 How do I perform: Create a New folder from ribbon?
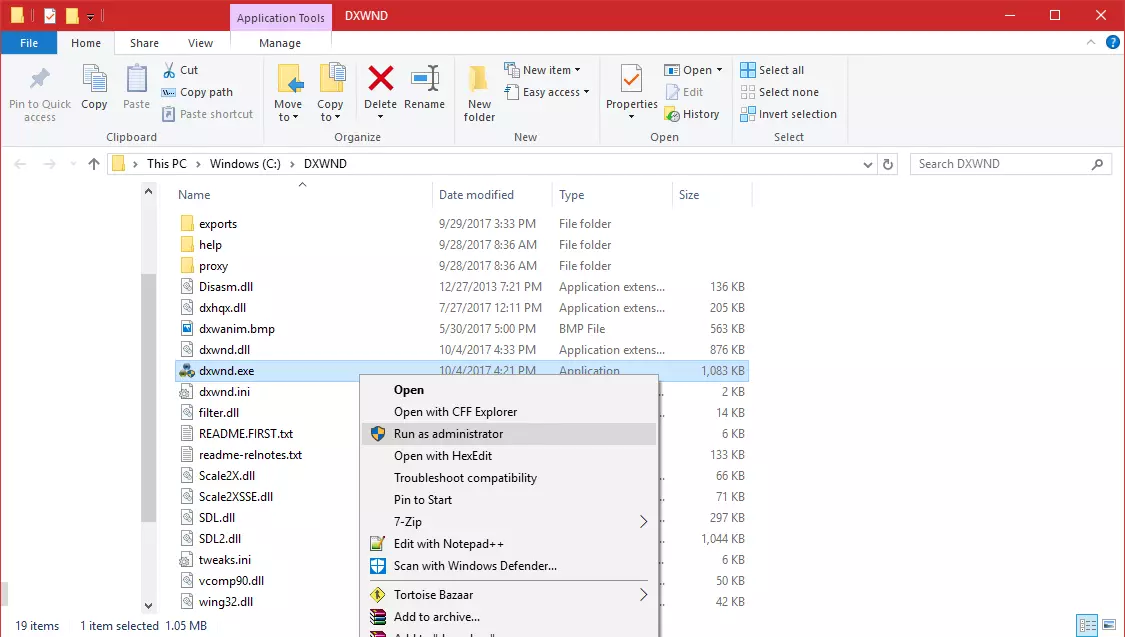[x=479, y=93]
